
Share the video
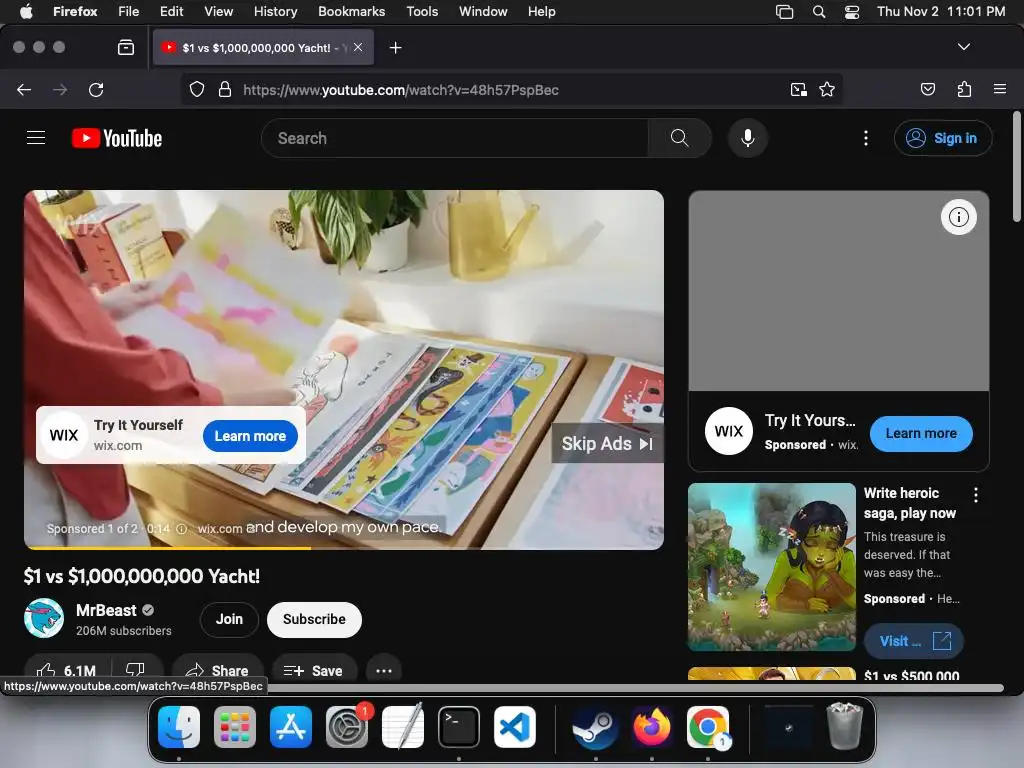[x=217, y=671]
